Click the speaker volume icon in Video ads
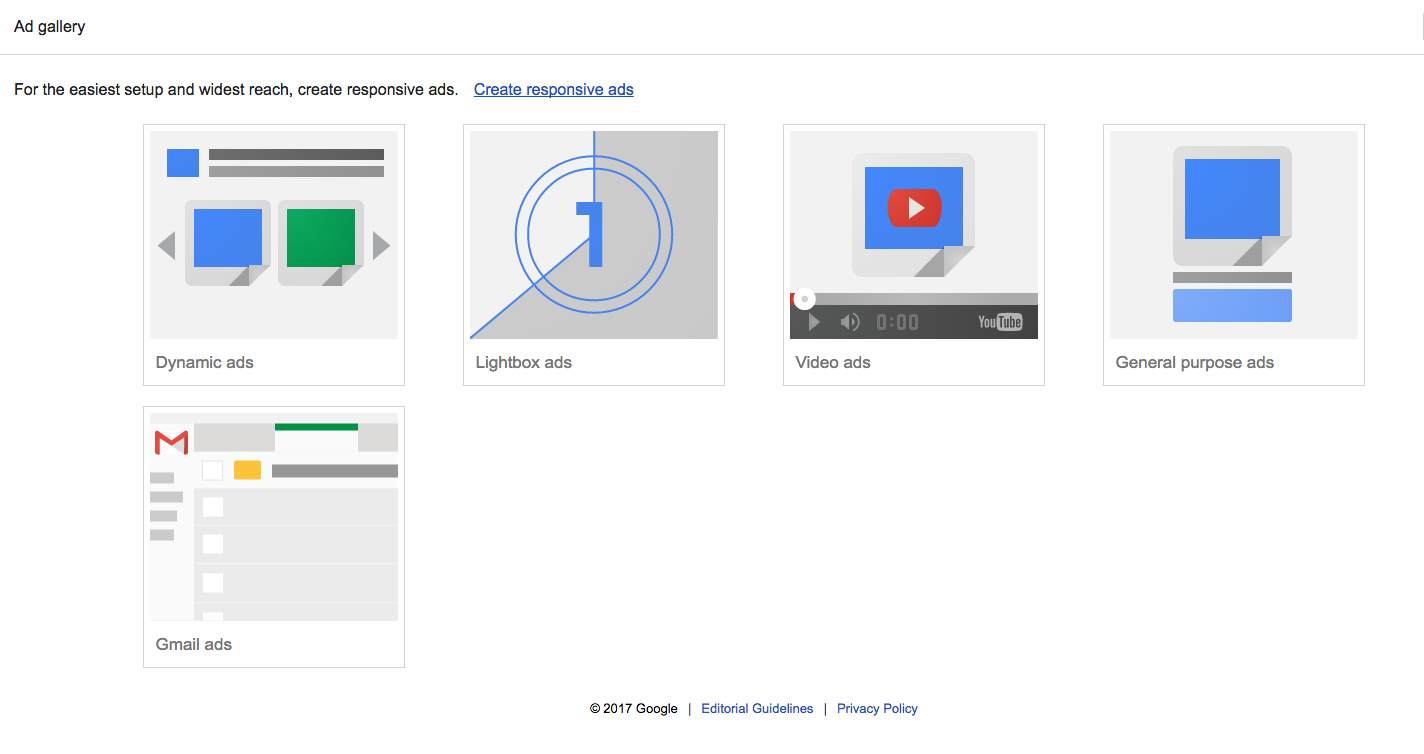This screenshot has height=754, width=1424. [850, 322]
